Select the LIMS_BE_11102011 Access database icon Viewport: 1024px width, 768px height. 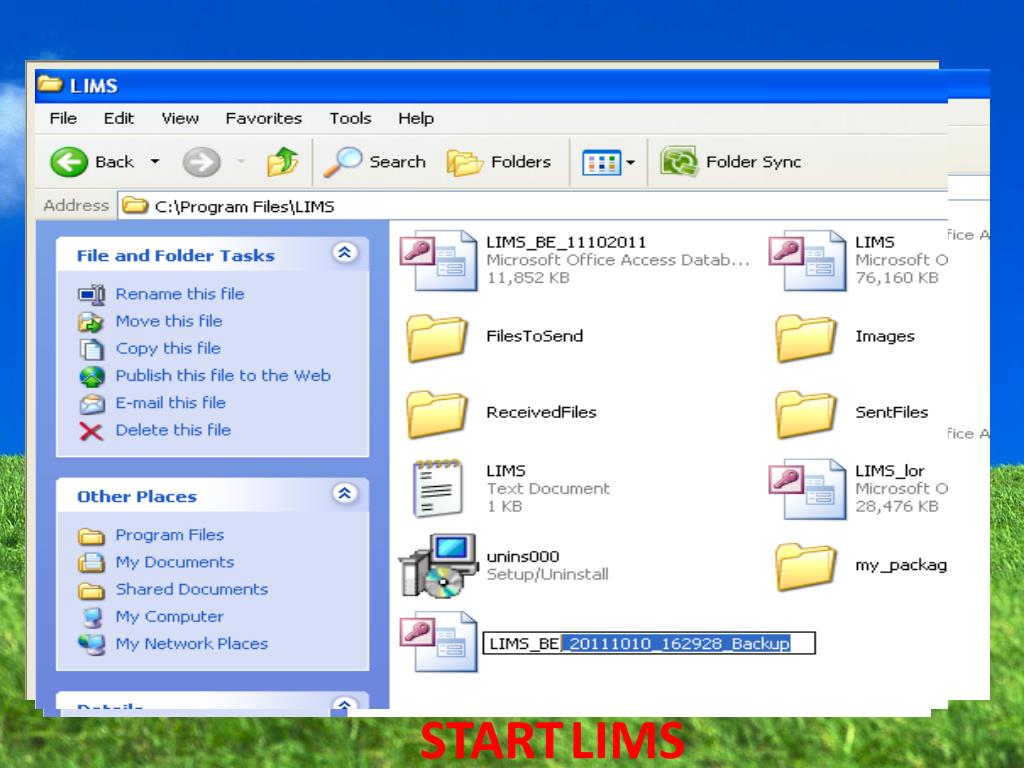pos(439,260)
